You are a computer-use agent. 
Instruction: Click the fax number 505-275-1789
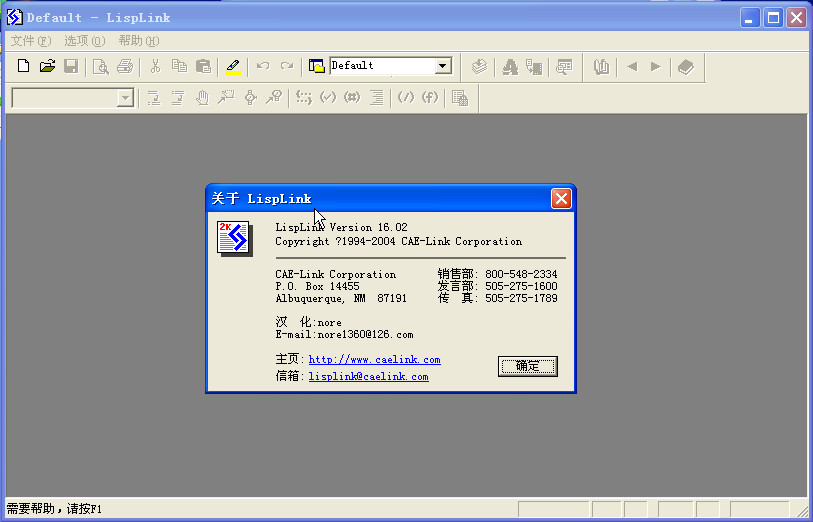coord(521,298)
